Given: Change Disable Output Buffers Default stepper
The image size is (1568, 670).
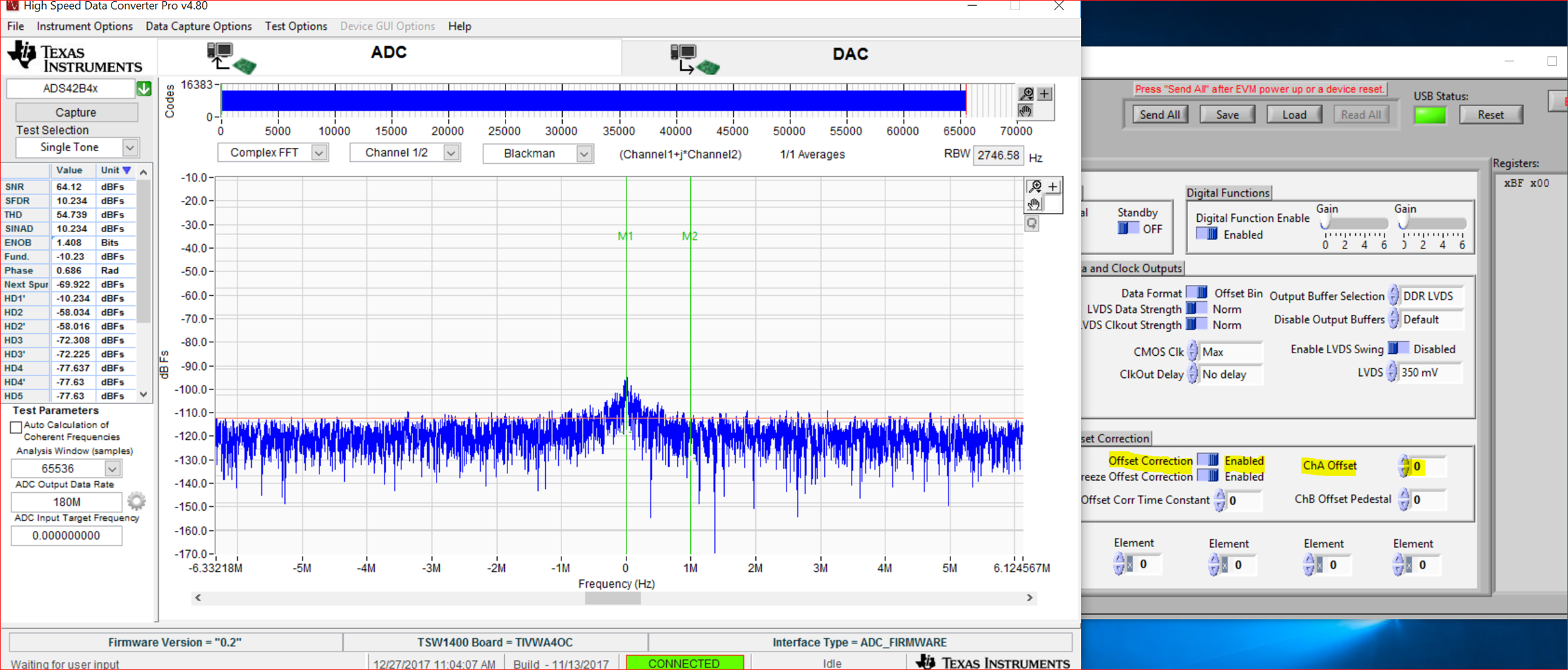Looking at the screenshot, I should pos(1393,319).
